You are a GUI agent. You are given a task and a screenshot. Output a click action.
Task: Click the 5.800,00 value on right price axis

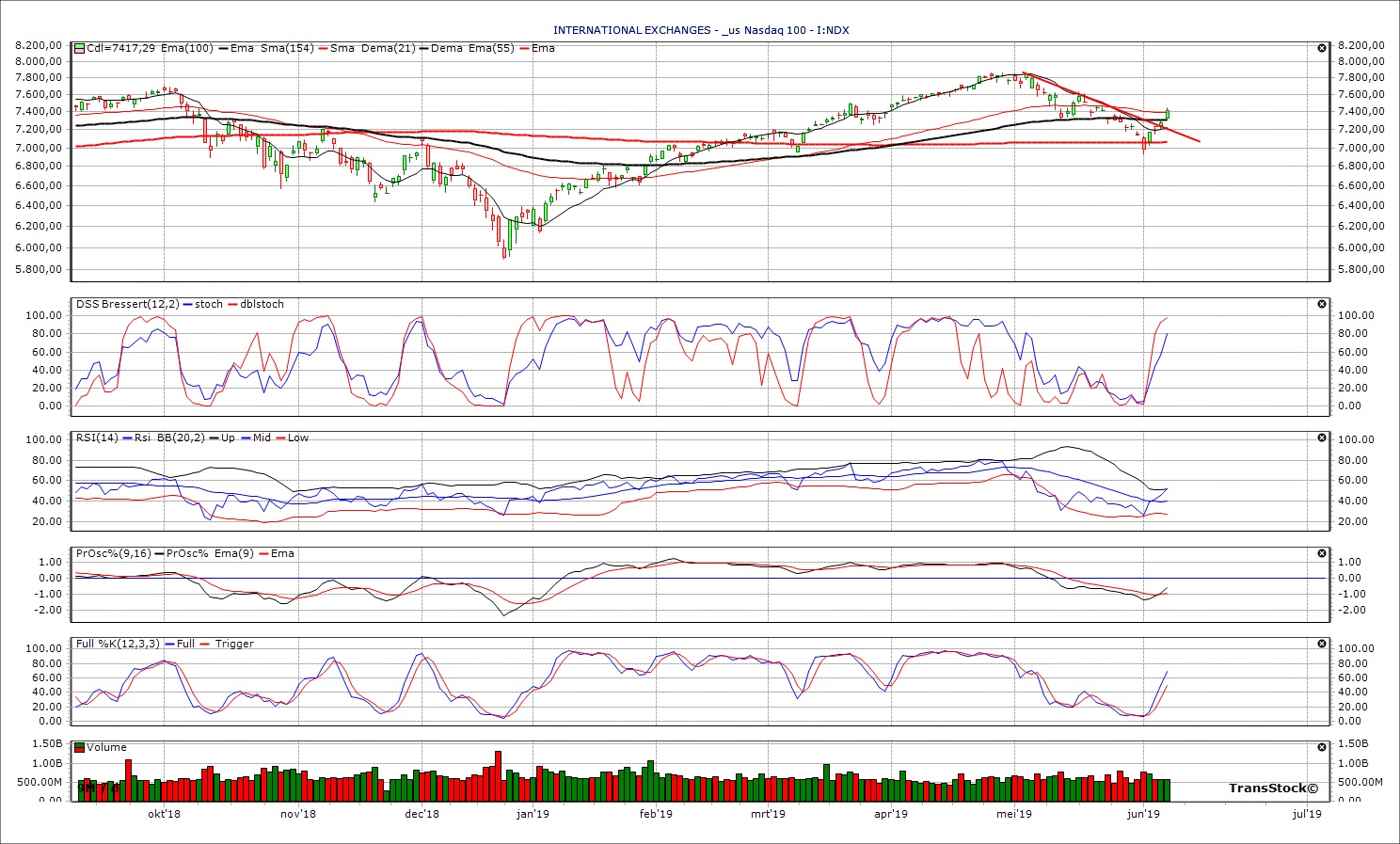(x=1361, y=269)
